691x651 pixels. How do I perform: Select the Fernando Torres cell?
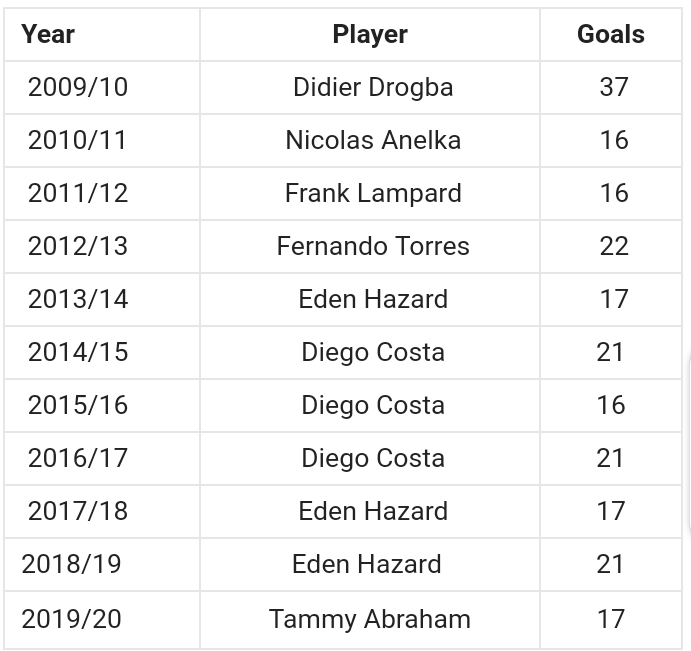[x=372, y=246]
